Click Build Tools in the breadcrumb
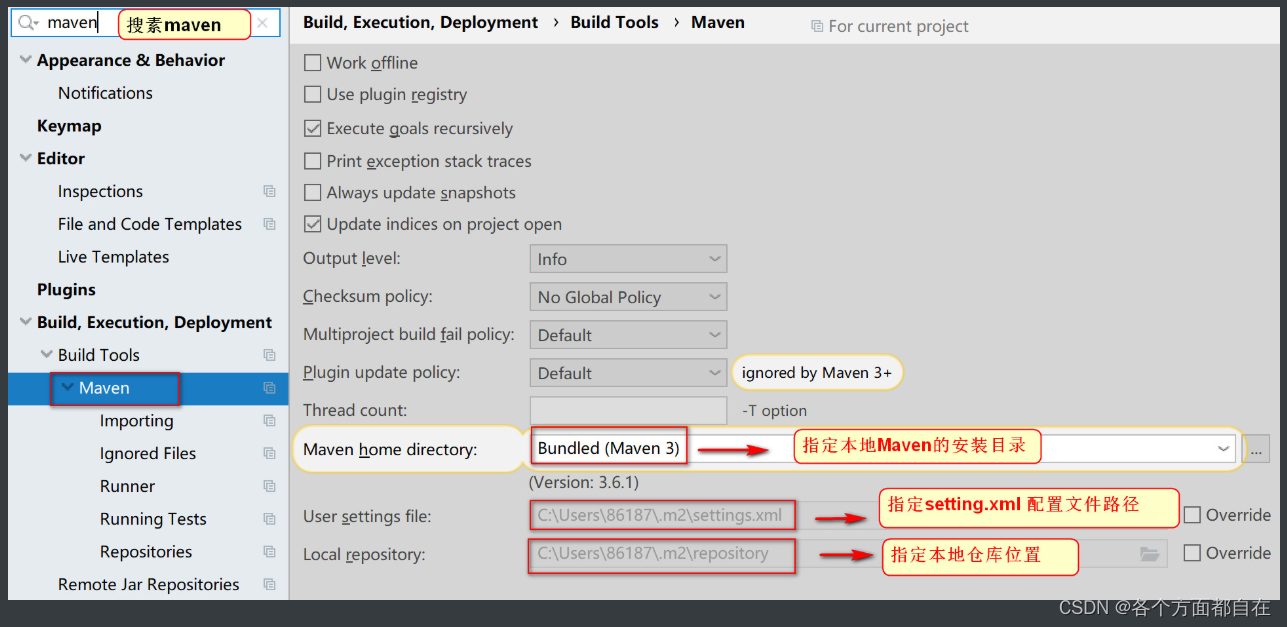Screen dimensions: 1287x627 (615, 22)
